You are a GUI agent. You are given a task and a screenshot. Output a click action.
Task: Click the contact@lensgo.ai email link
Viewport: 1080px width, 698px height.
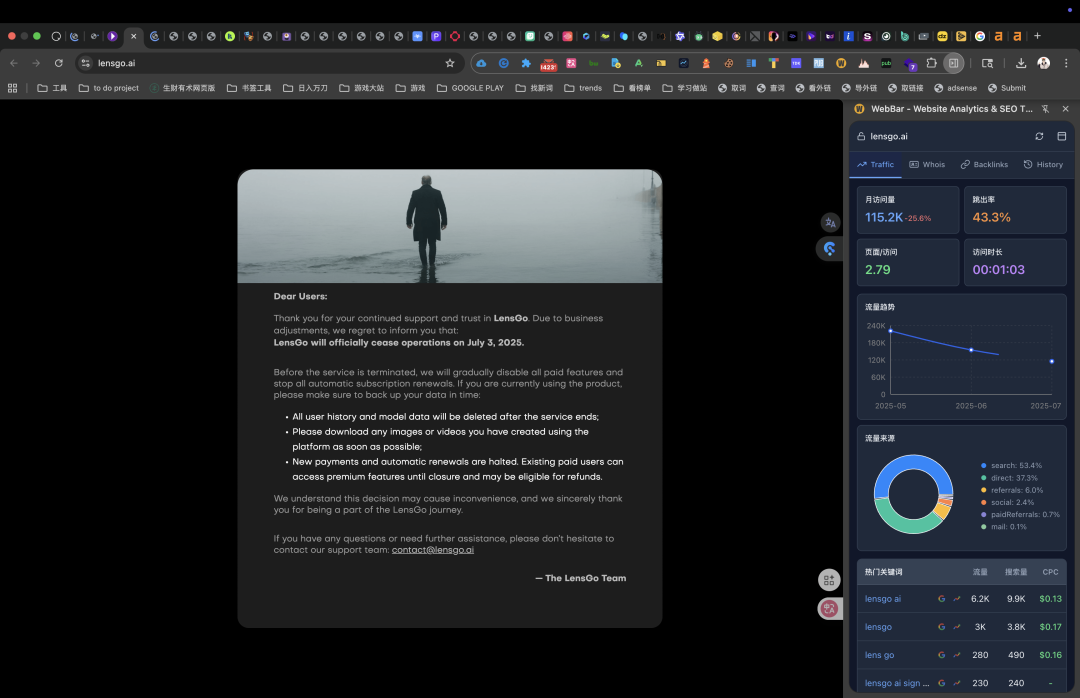433,550
